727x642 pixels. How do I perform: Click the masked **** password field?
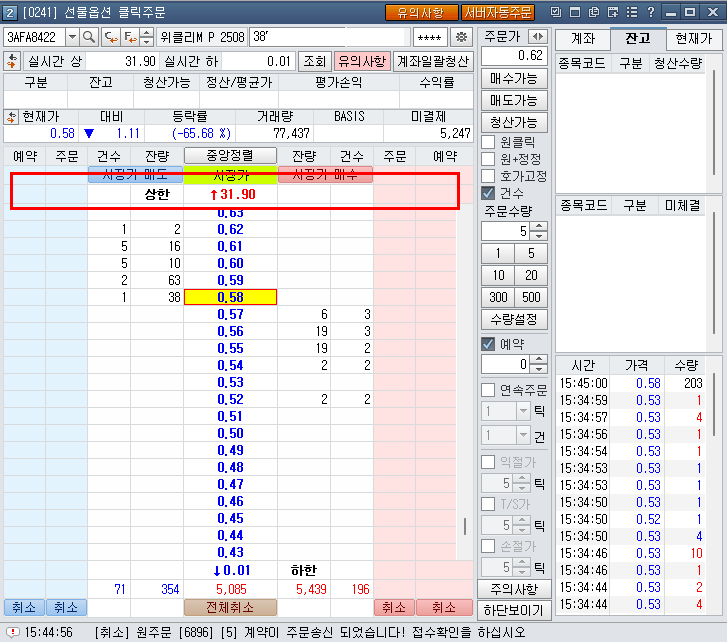429,37
